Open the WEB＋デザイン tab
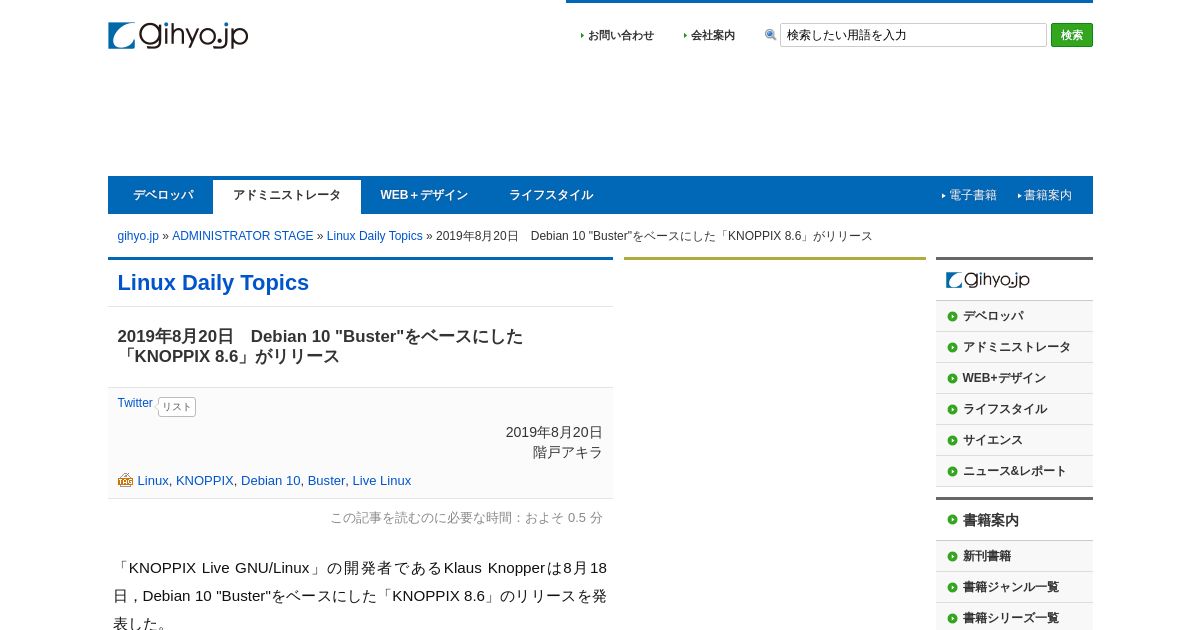Screen dimensions: 1200x630 point(424,195)
